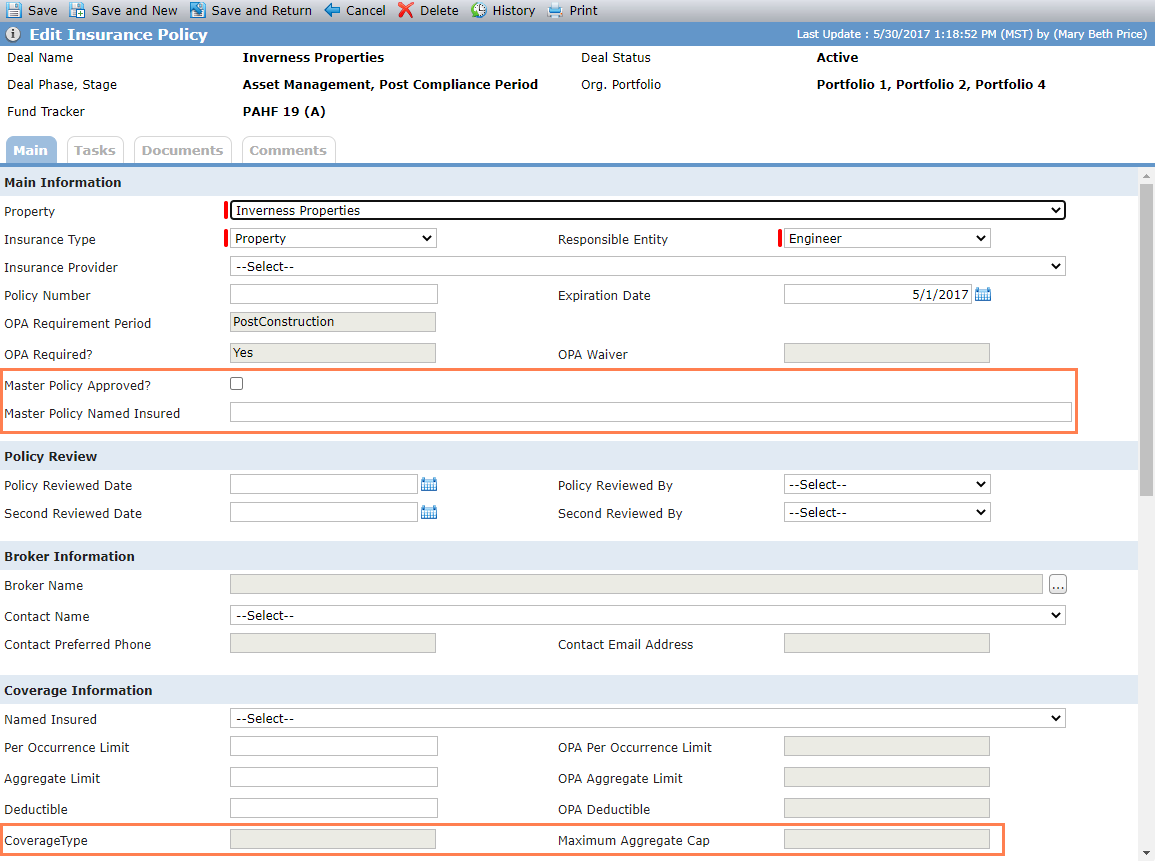This screenshot has height=861, width=1155.
Task: Click the Broker Name ellipsis browse button
Action: coord(1058,585)
